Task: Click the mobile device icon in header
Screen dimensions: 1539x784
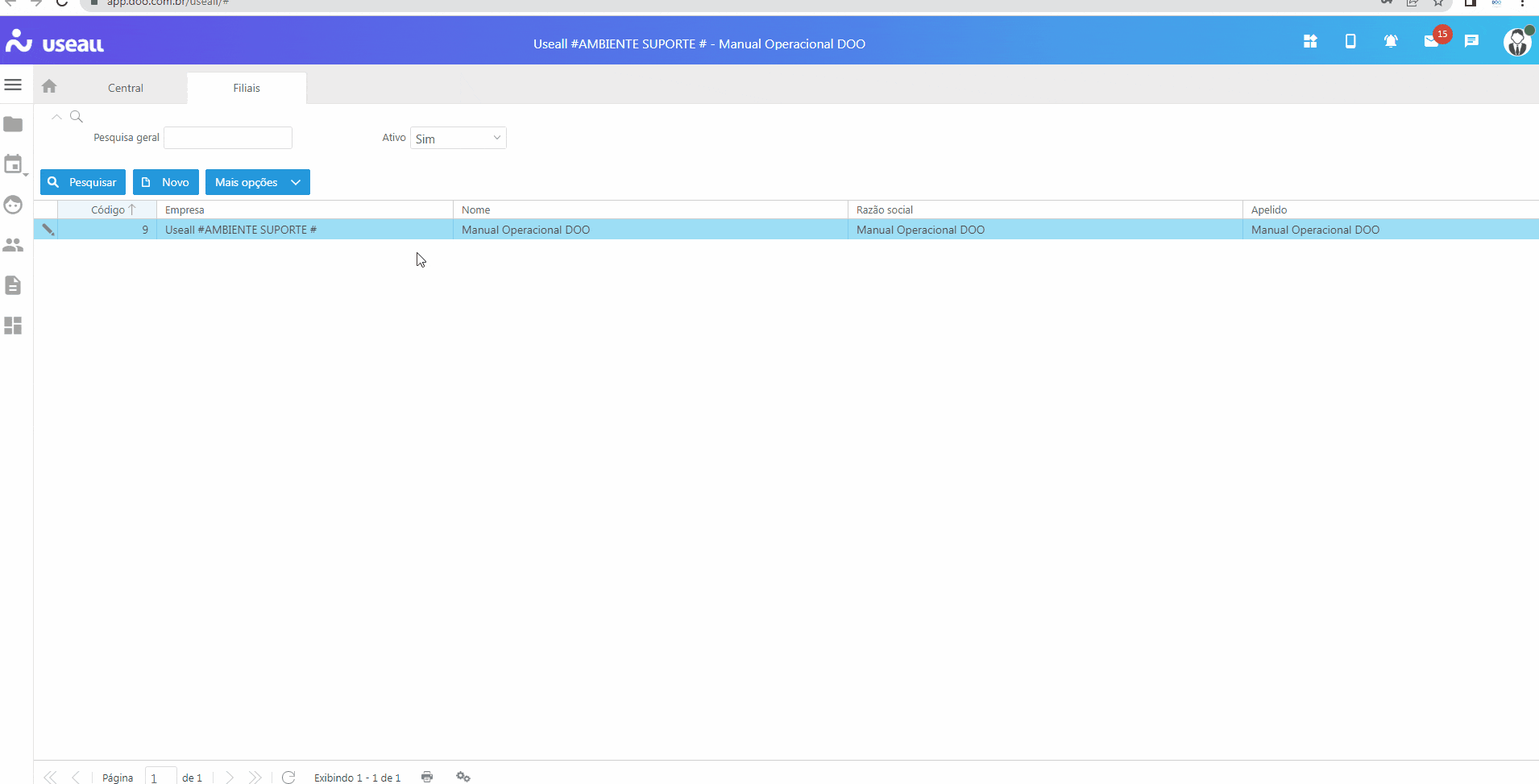Action: pos(1350,41)
